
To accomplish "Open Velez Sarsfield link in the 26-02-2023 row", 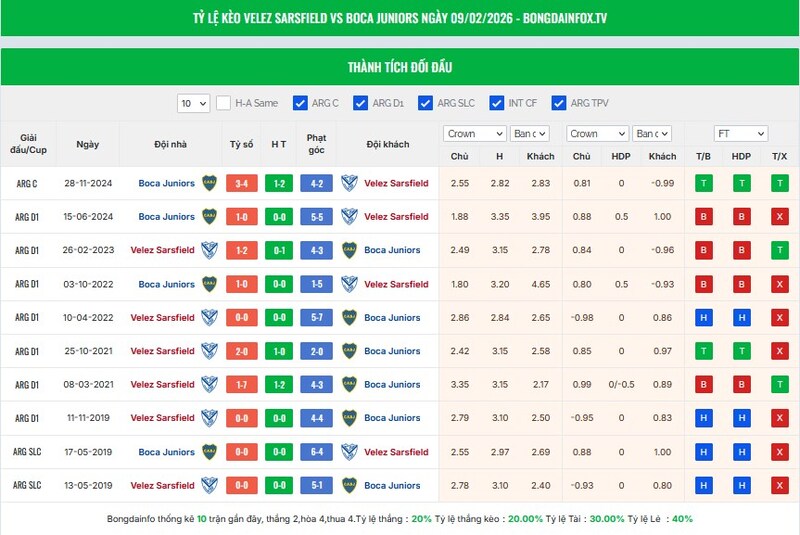I will point(162,250).
